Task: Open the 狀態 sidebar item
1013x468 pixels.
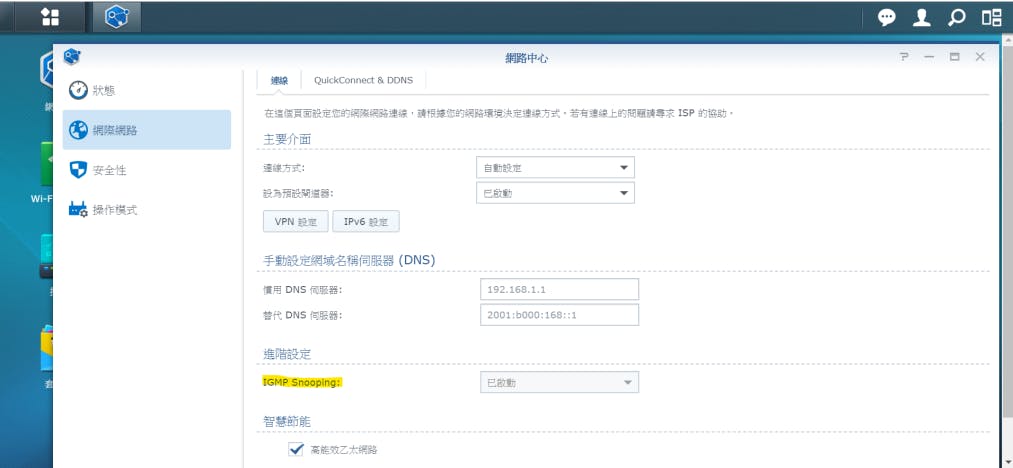Action: [147, 90]
